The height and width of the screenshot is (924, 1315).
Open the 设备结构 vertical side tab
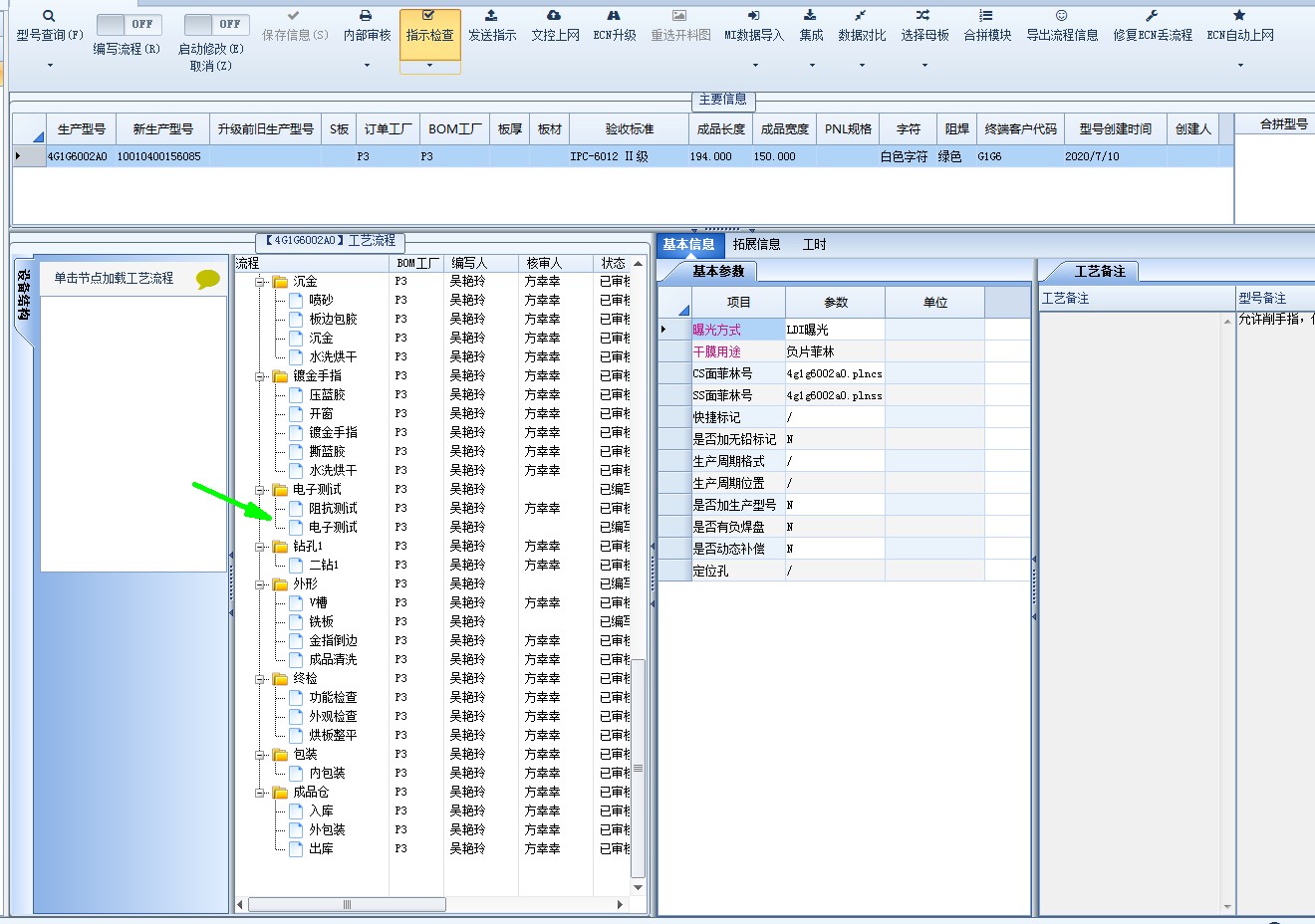[24, 296]
